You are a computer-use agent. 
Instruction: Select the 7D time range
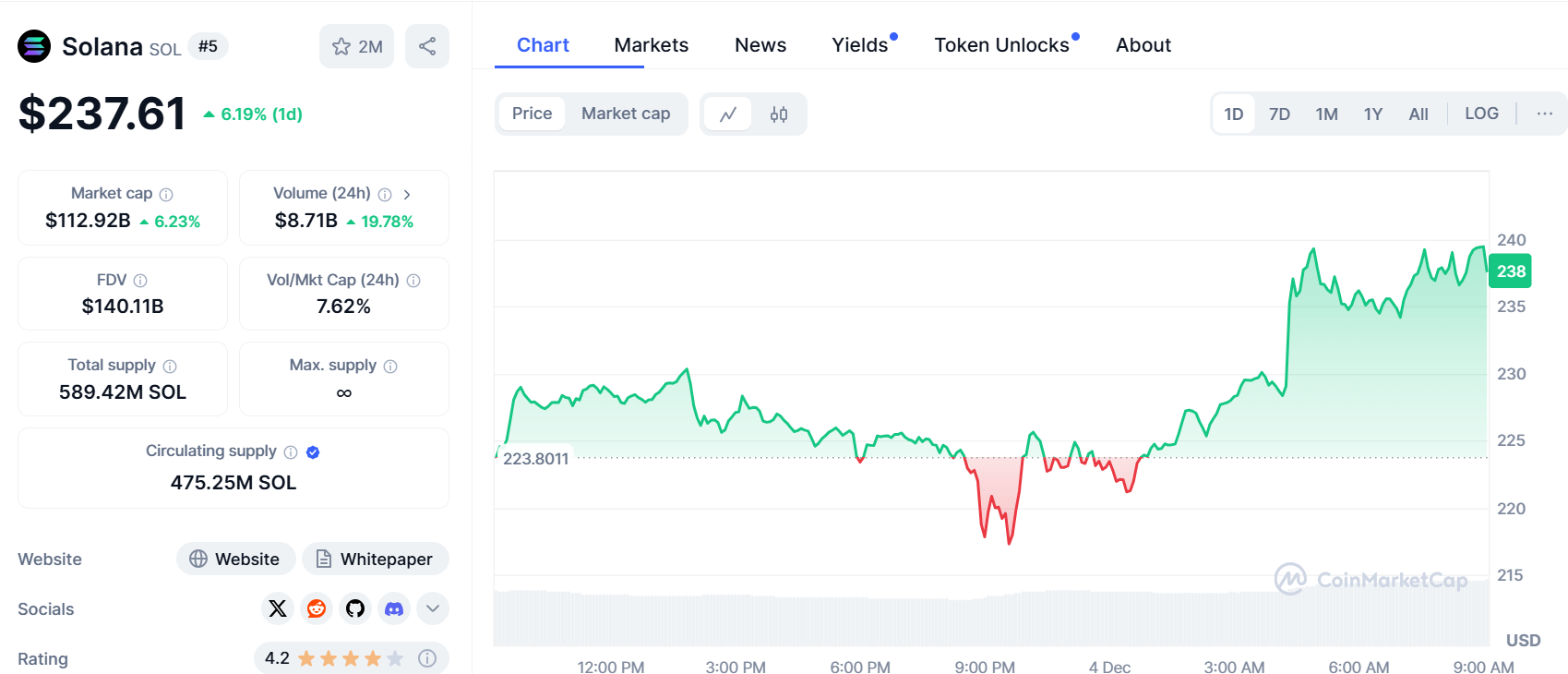1279,114
